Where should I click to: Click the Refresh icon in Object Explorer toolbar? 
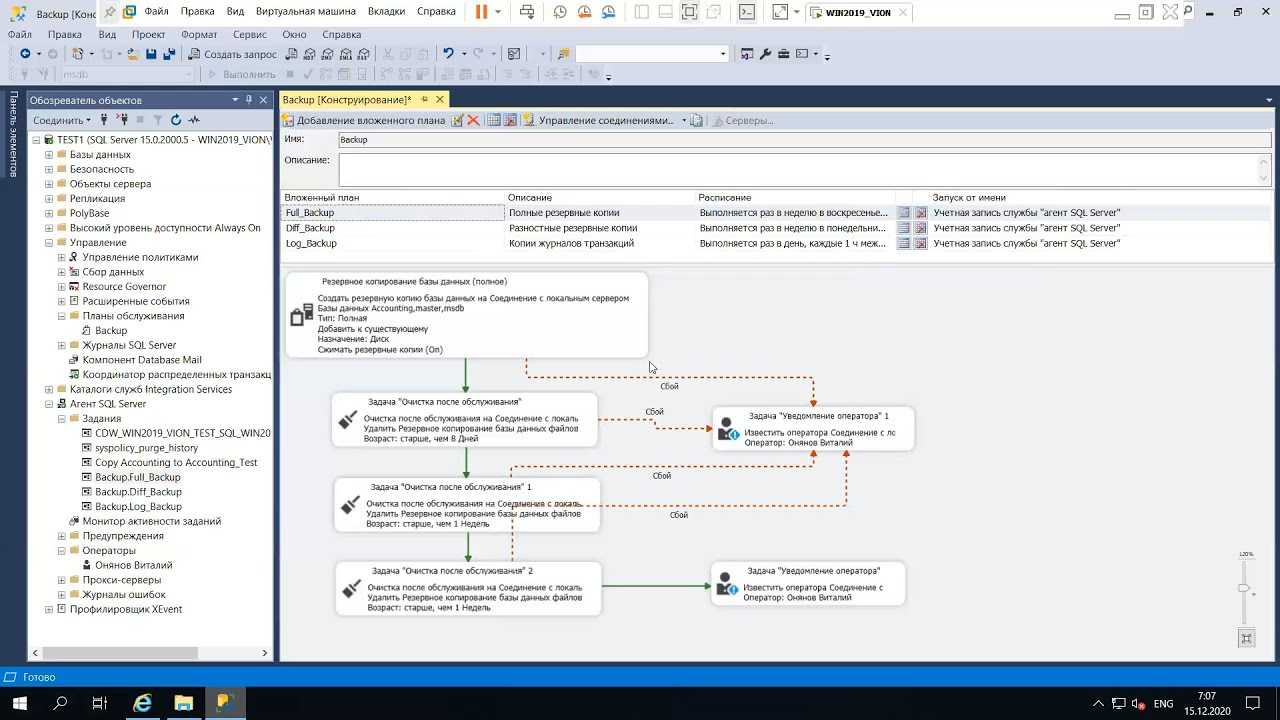(x=176, y=120)
